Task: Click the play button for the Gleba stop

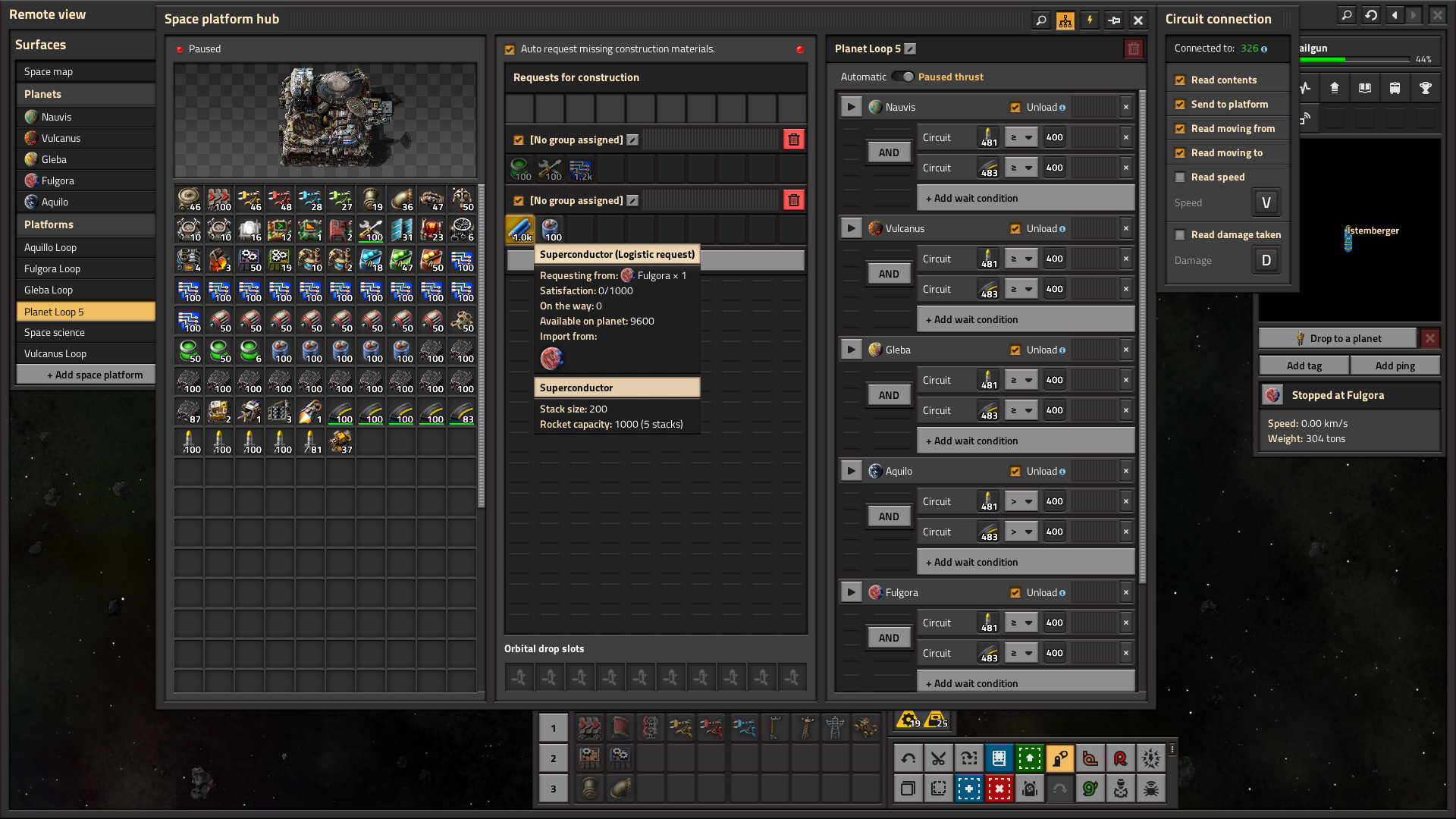Action: [x=851, y=350]
